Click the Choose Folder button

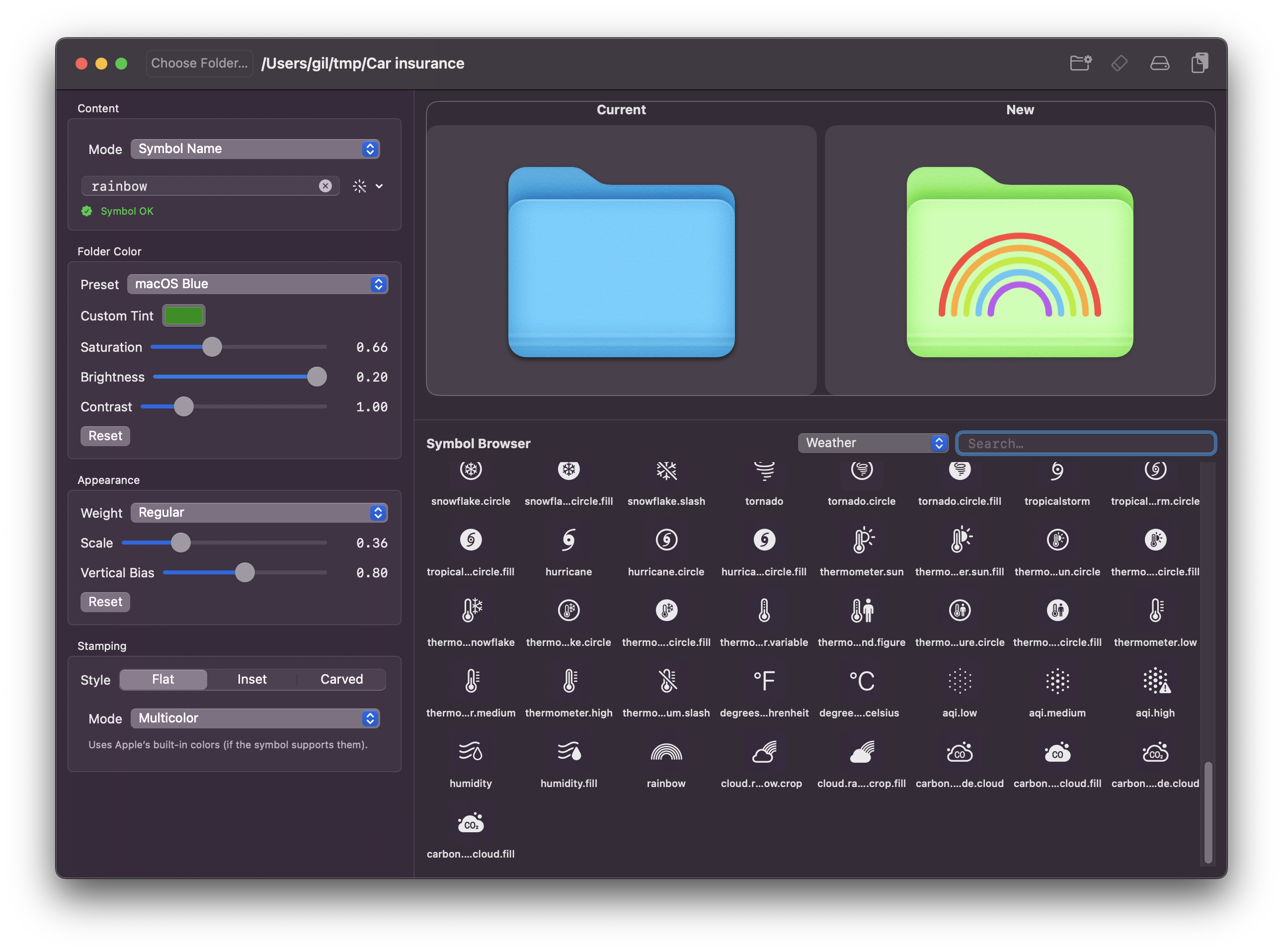(x=199, y=64)
